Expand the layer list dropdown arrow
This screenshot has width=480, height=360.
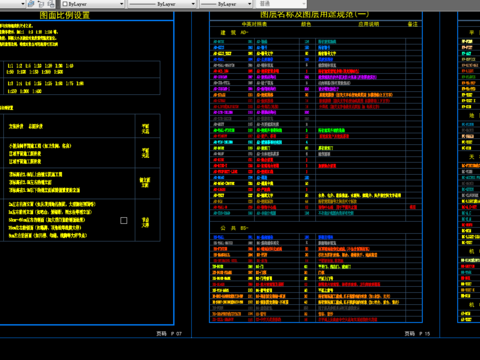click(23, 4)
